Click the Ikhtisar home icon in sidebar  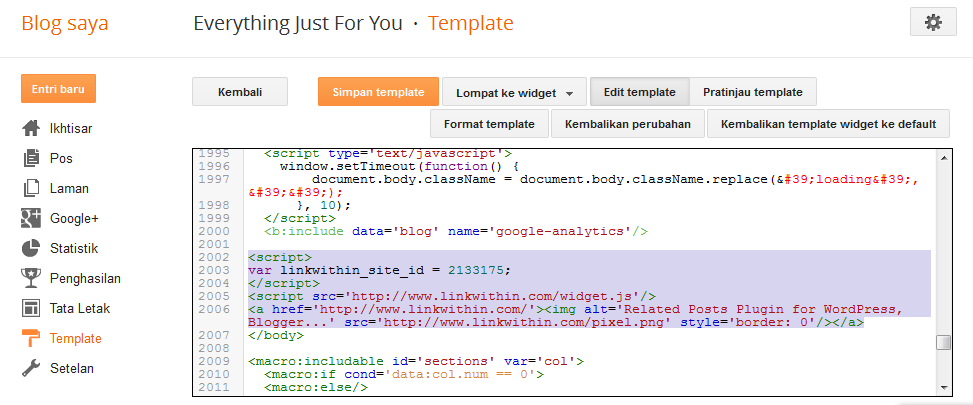(31, 129)
